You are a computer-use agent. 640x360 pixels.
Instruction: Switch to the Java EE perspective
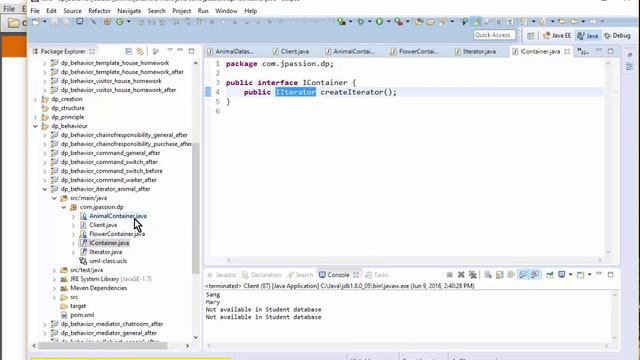(557, 36)
